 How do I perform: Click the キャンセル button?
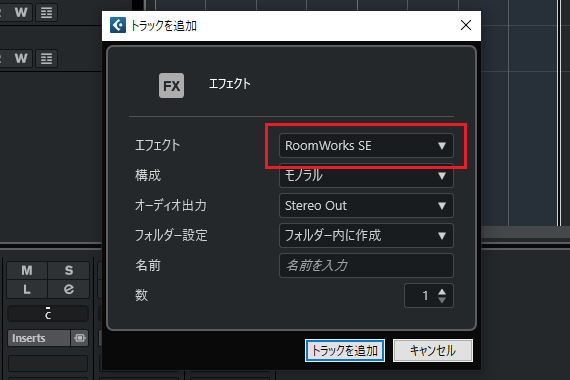point(433,351)
